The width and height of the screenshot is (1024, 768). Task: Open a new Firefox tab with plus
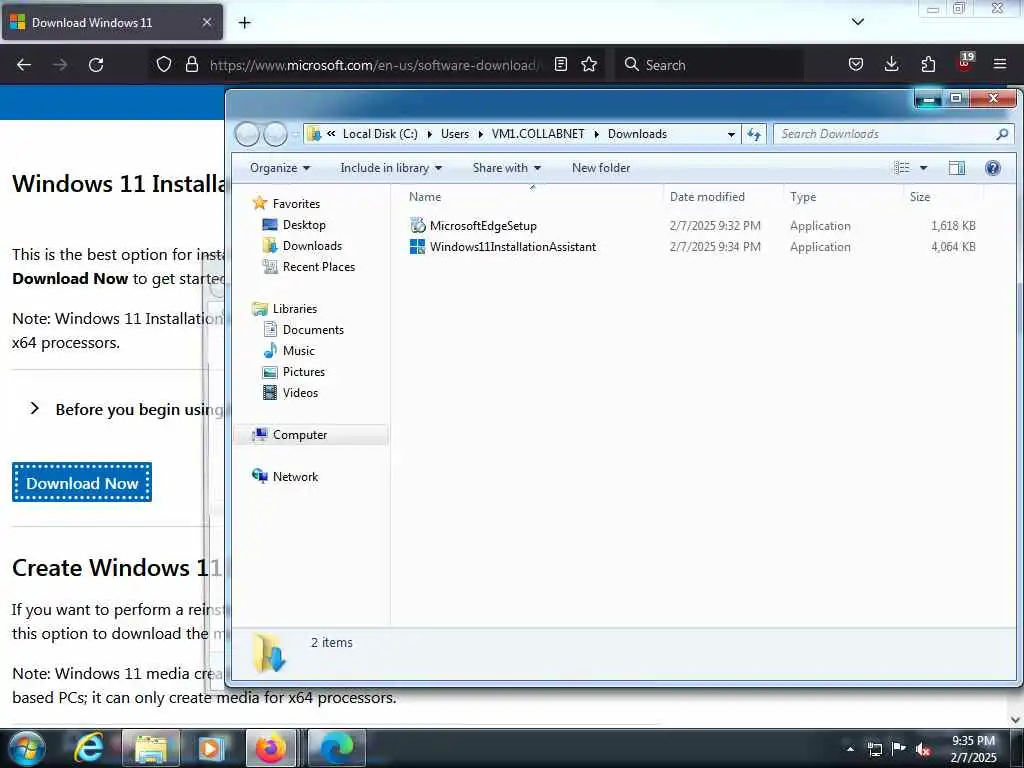coord(244,23)
